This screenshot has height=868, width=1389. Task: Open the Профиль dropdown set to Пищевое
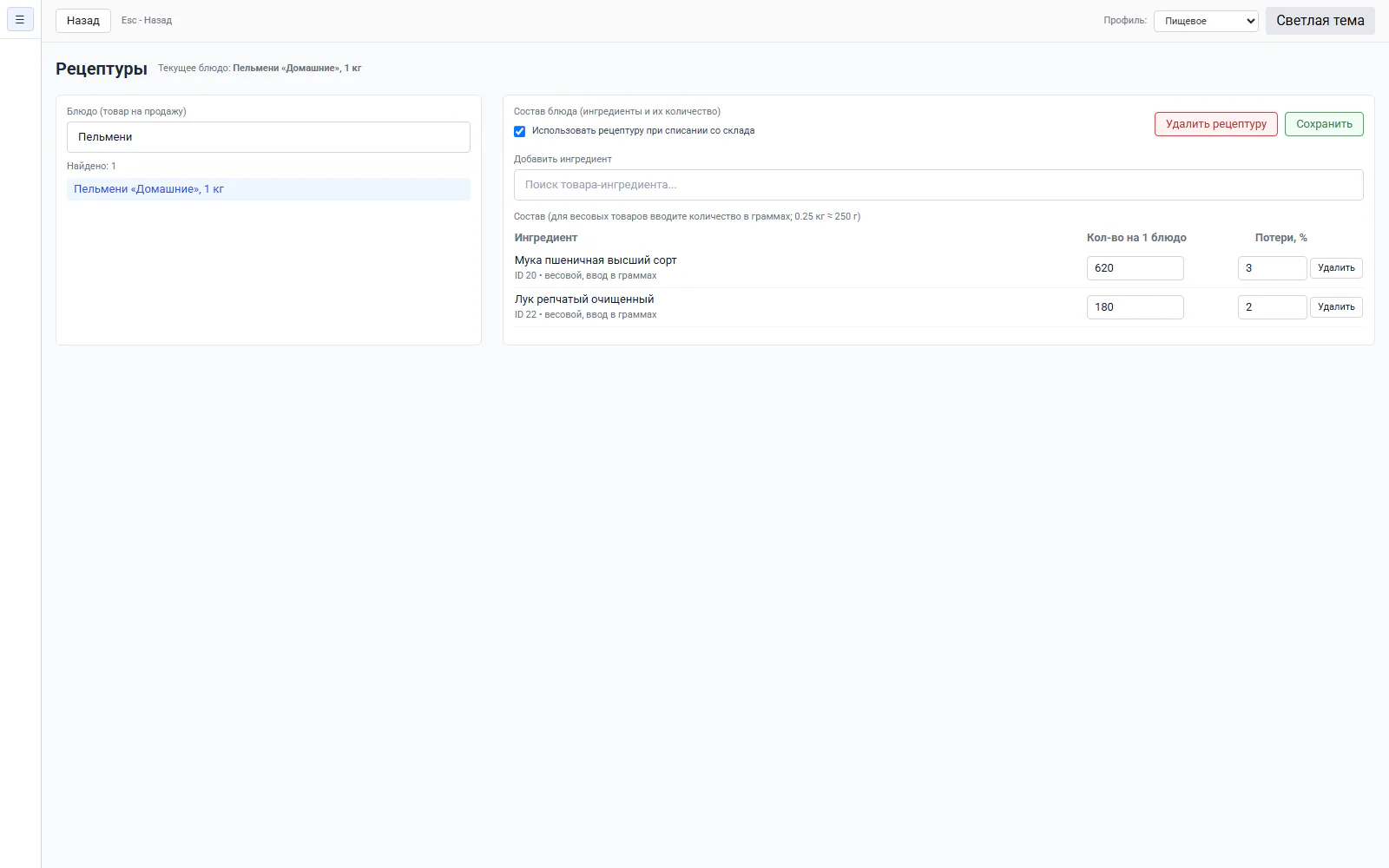point(1206,21)
